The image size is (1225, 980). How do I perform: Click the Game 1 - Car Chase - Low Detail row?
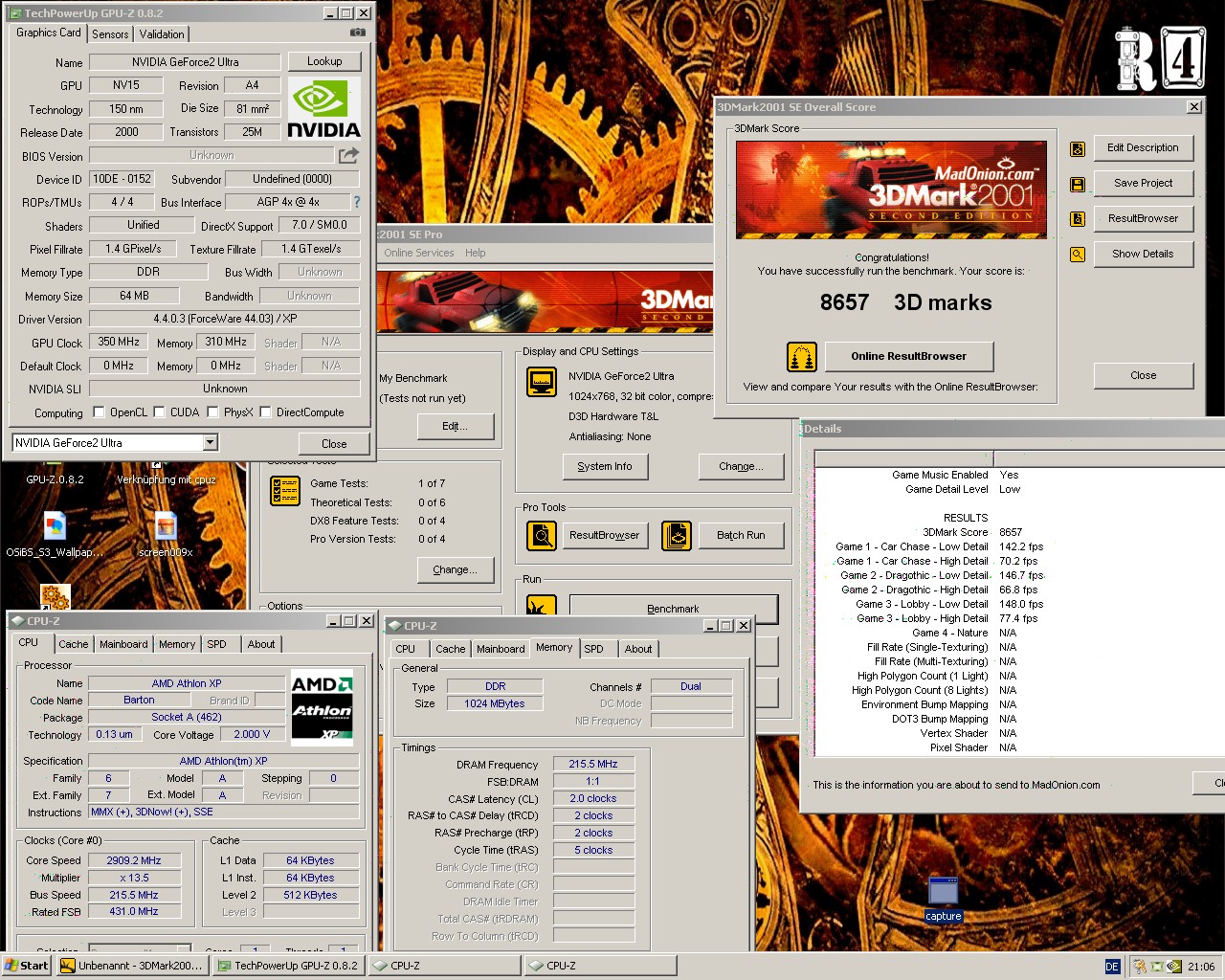click(x=938, y=546)
